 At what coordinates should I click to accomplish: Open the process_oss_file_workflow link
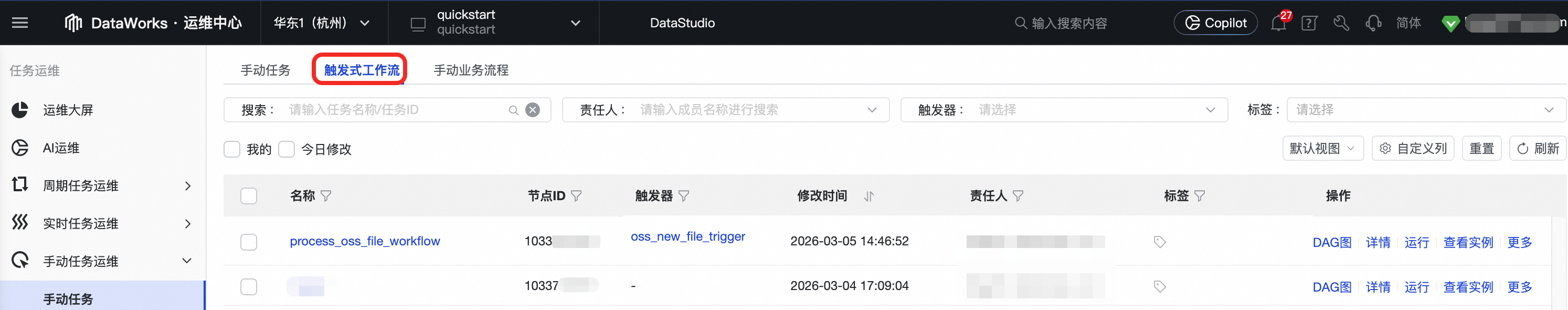coord(365,241)
